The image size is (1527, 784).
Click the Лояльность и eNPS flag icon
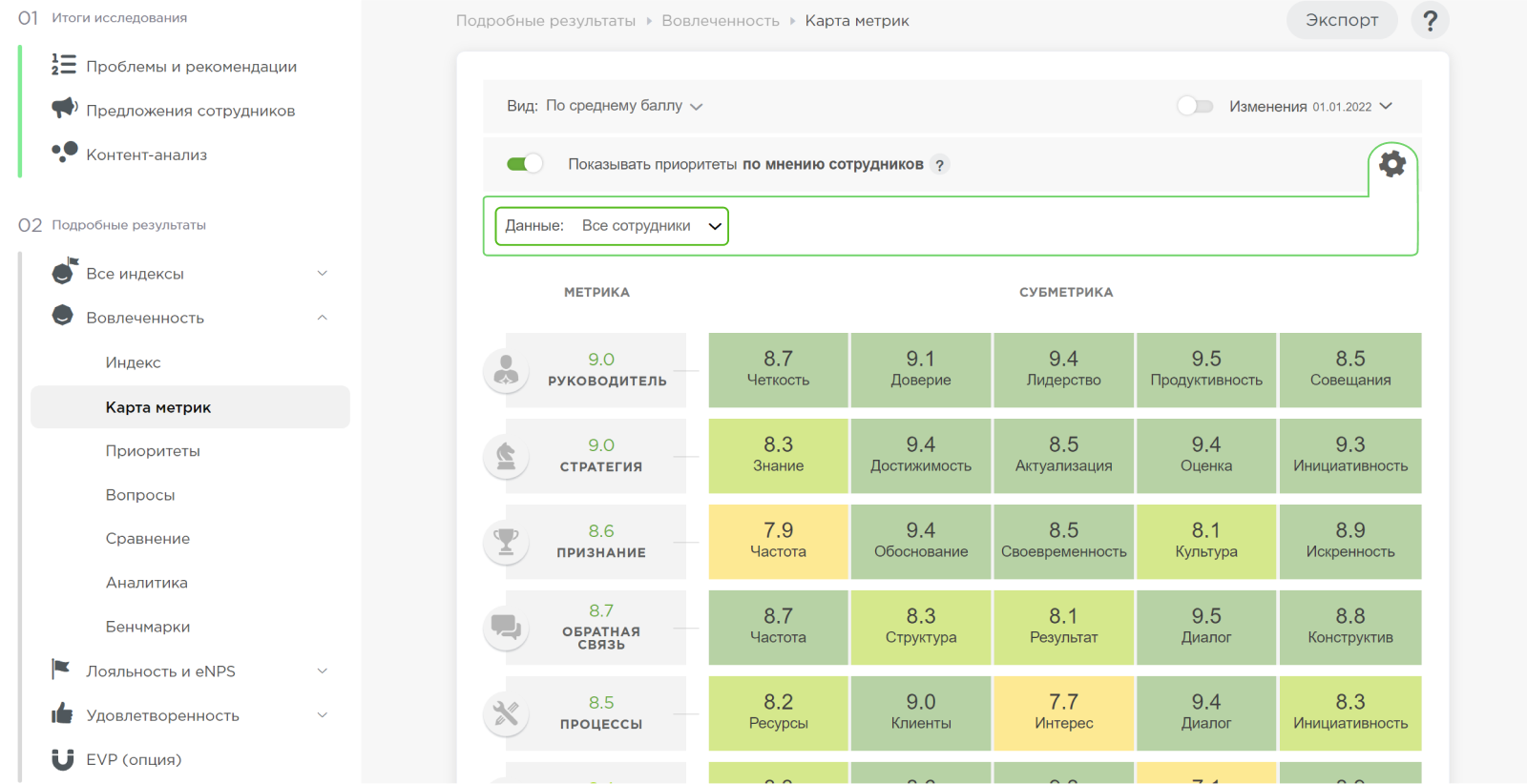click(x=61, y=670)
